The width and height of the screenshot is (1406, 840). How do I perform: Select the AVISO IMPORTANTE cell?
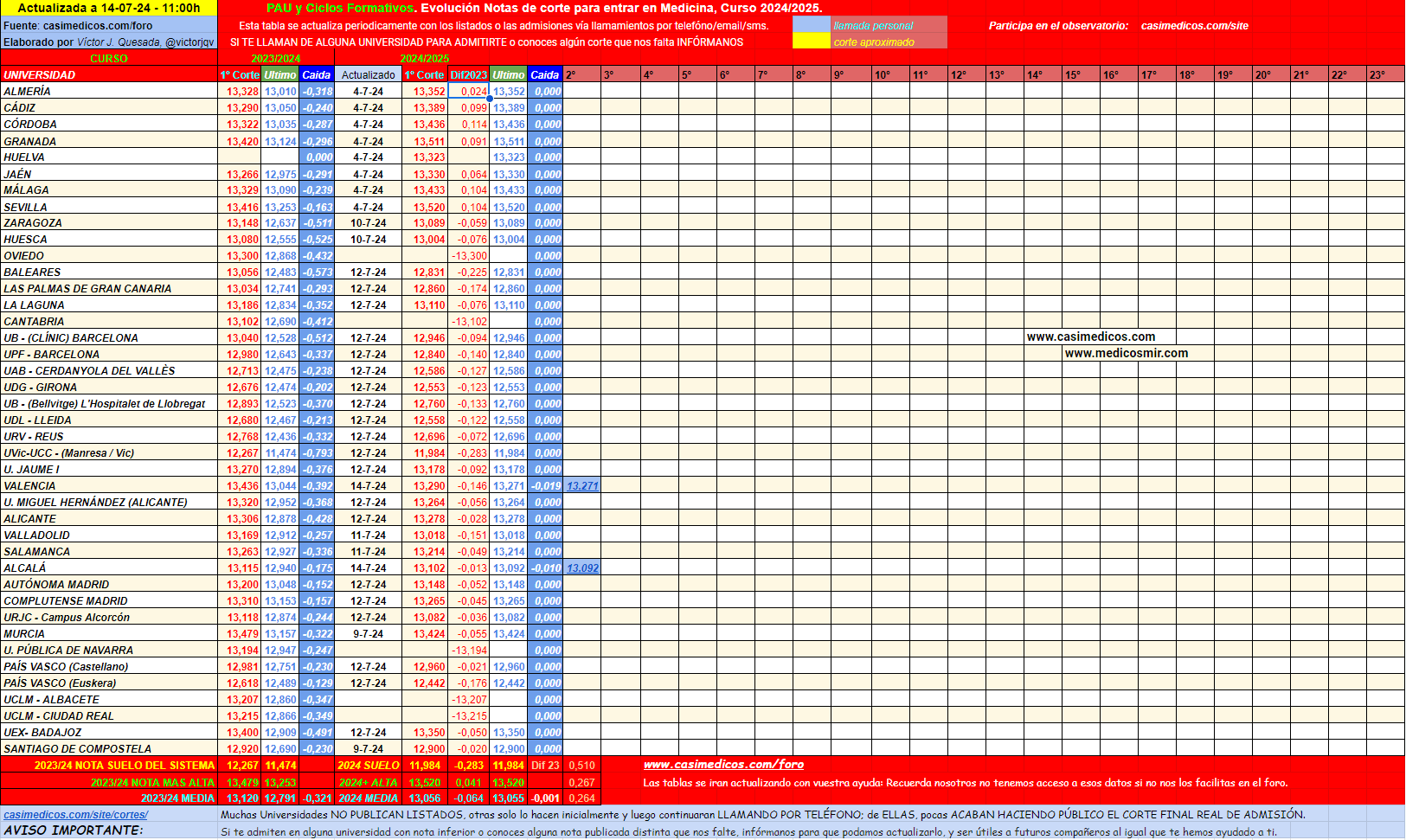pos(109,830)
